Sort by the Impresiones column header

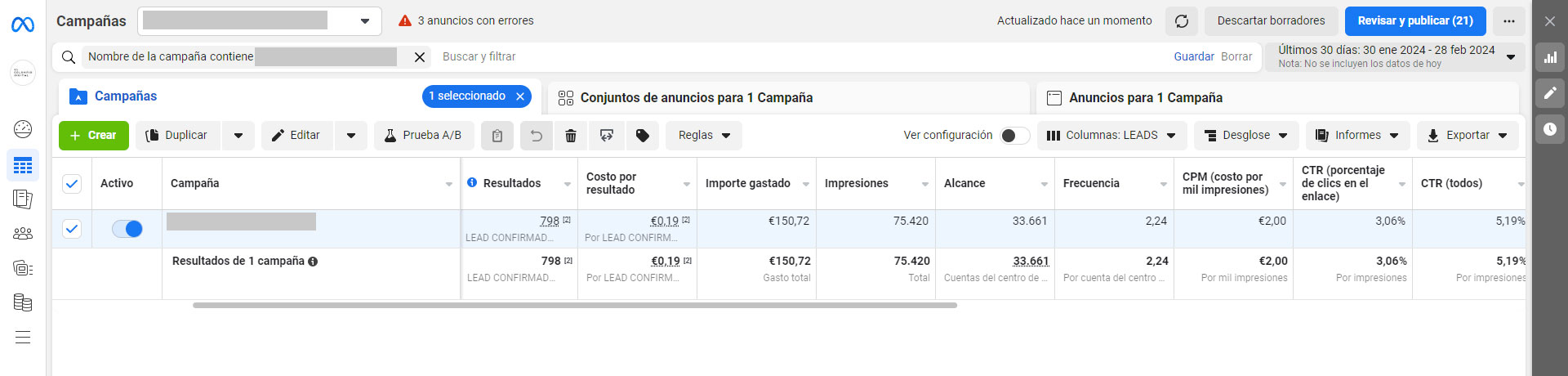(x=857, y=184)
